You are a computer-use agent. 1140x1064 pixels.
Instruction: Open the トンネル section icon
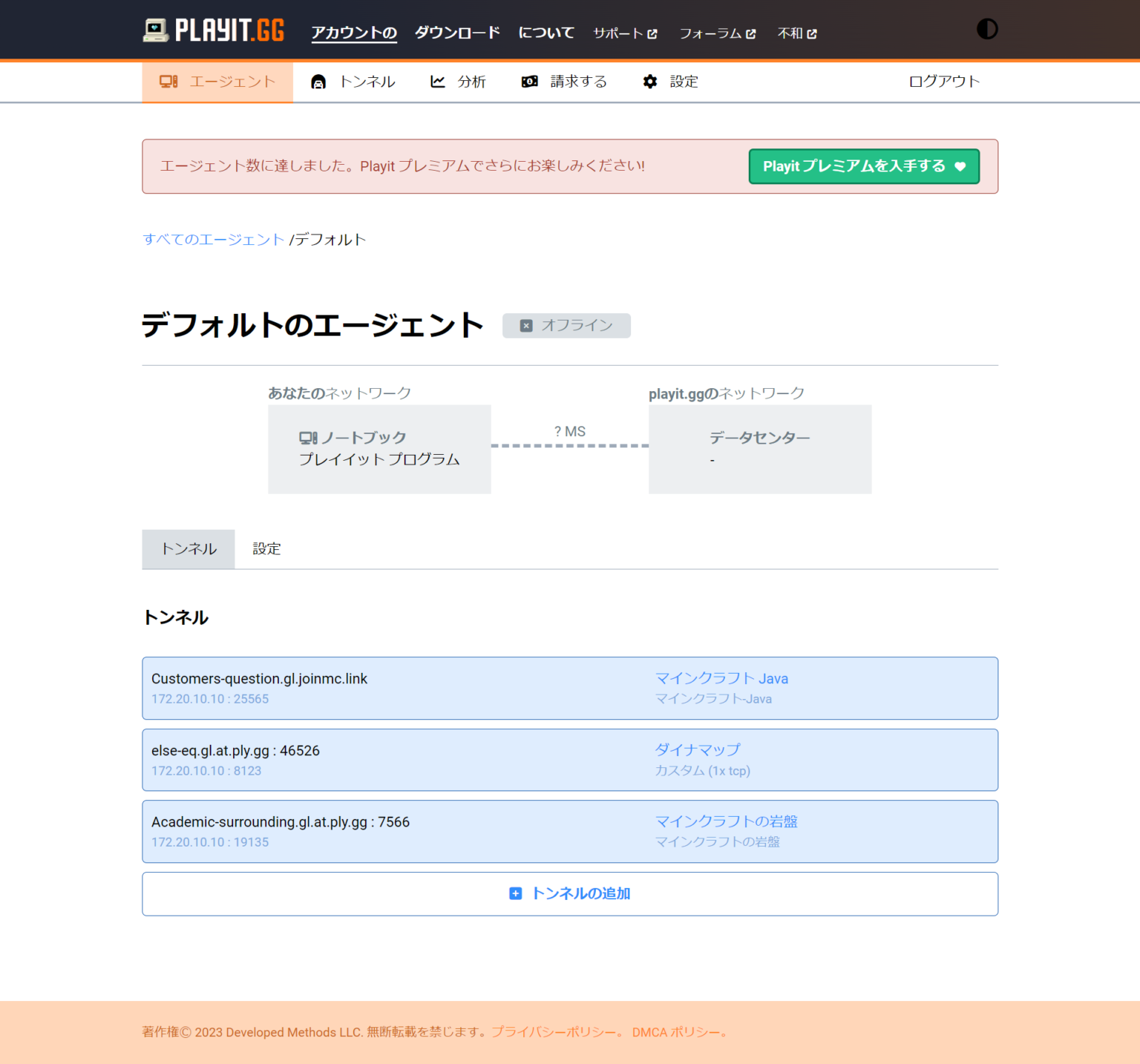(x=318, y=82)
